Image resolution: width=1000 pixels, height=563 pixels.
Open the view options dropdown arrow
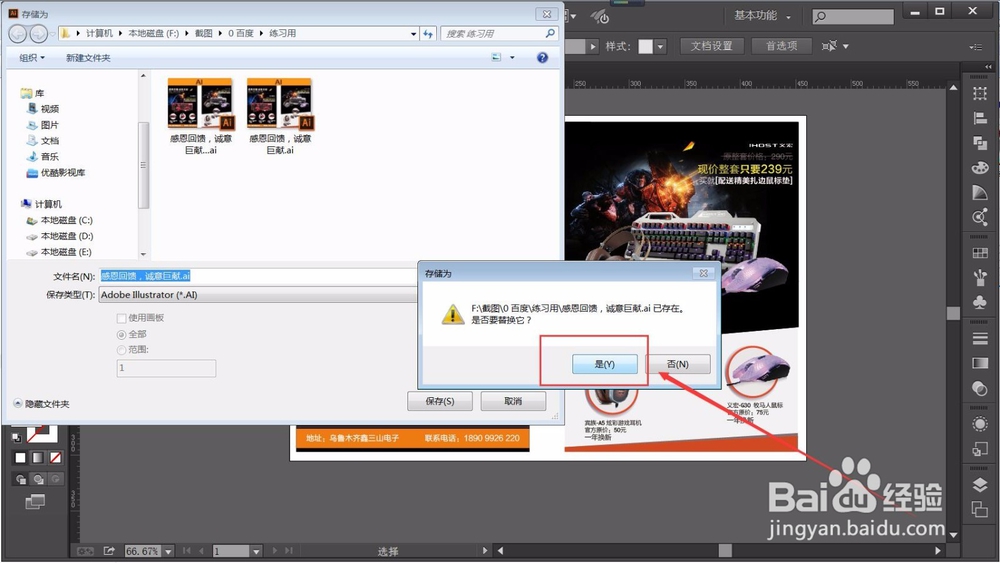512,57
